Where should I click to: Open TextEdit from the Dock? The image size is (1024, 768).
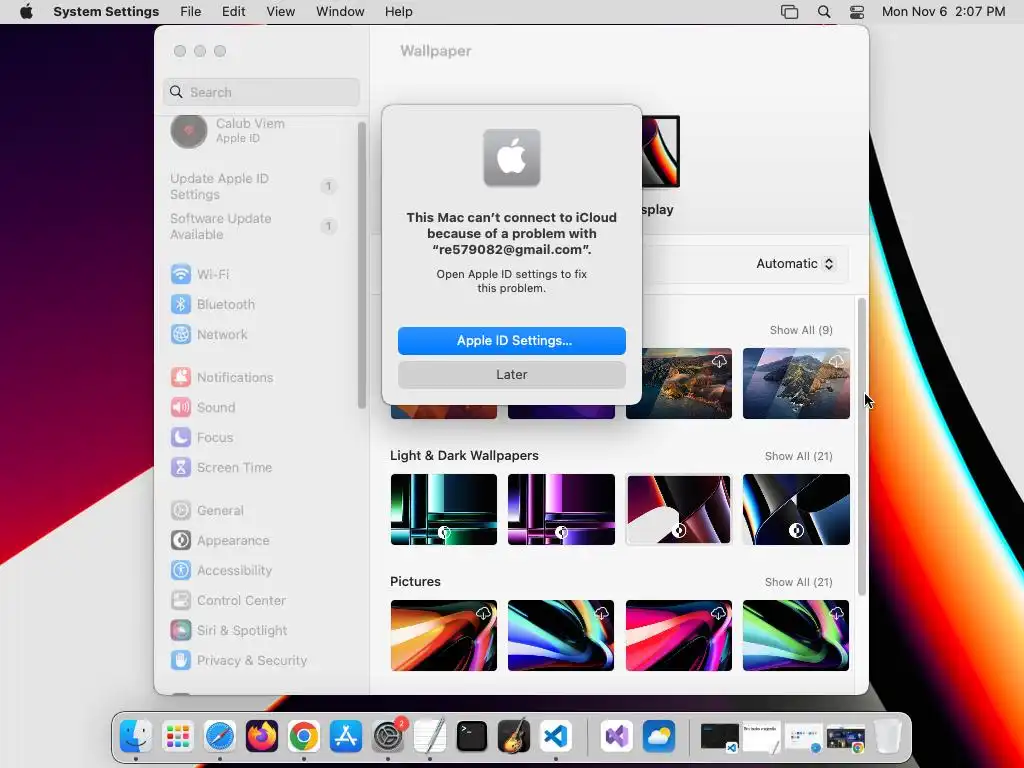point(430,737)
